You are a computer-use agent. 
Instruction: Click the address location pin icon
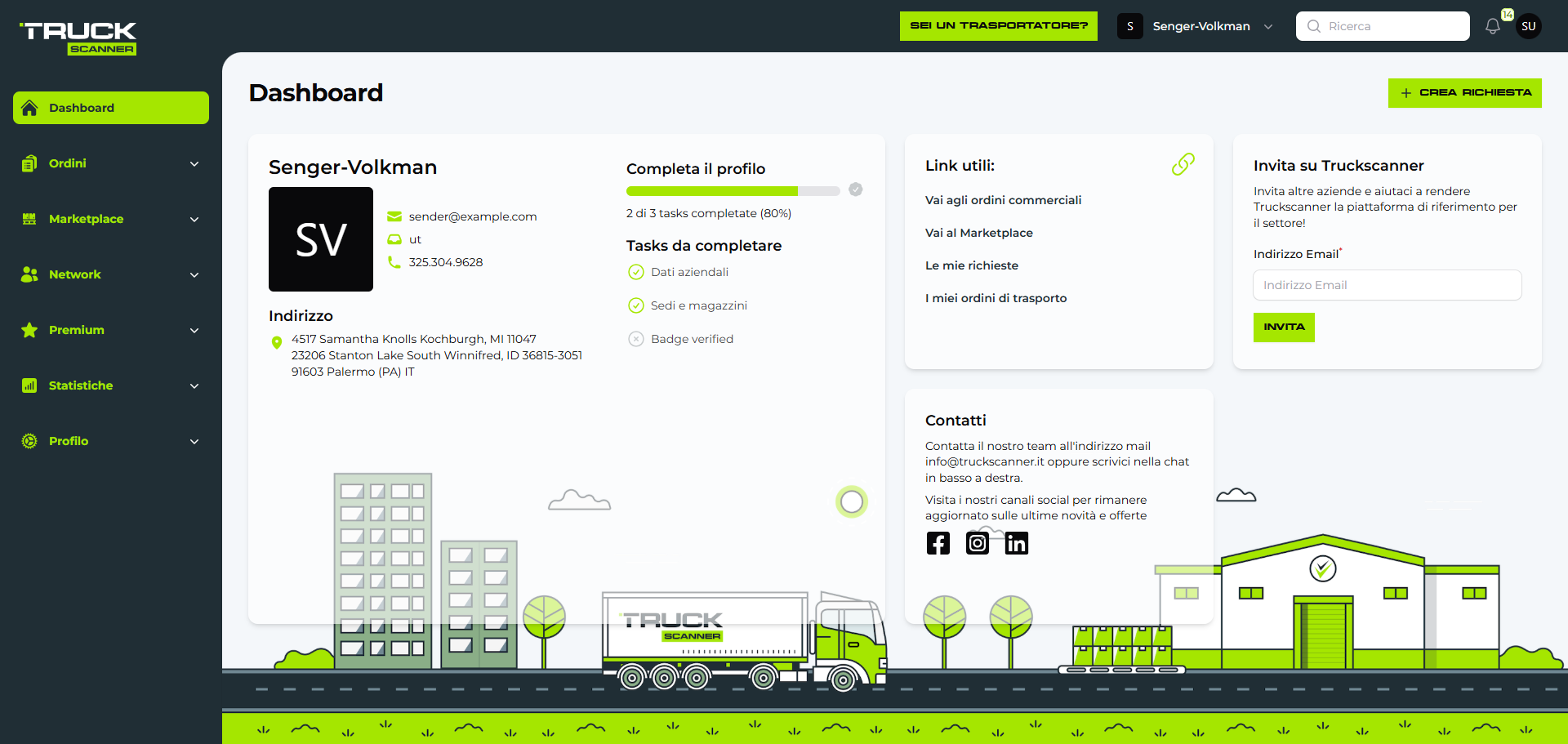click(x=277, y=343)
